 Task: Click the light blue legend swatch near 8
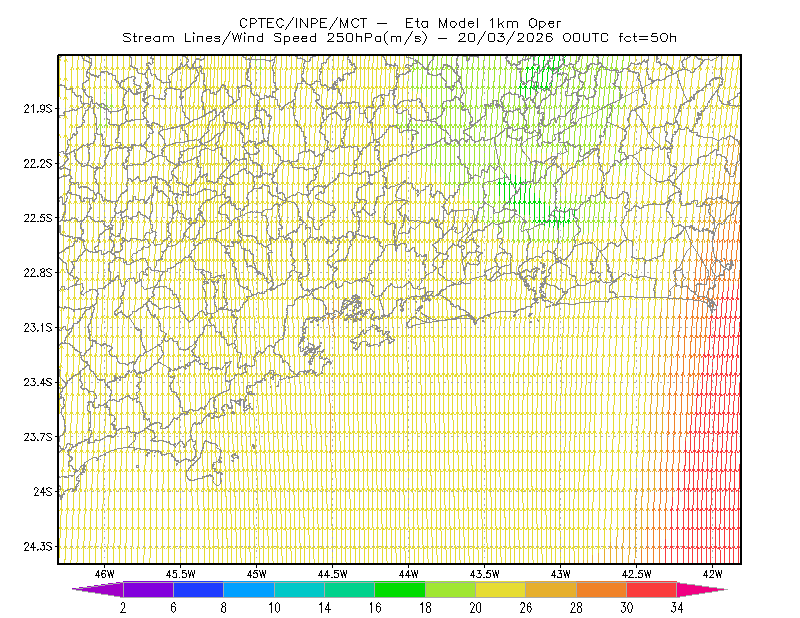[x=249, y=589]
